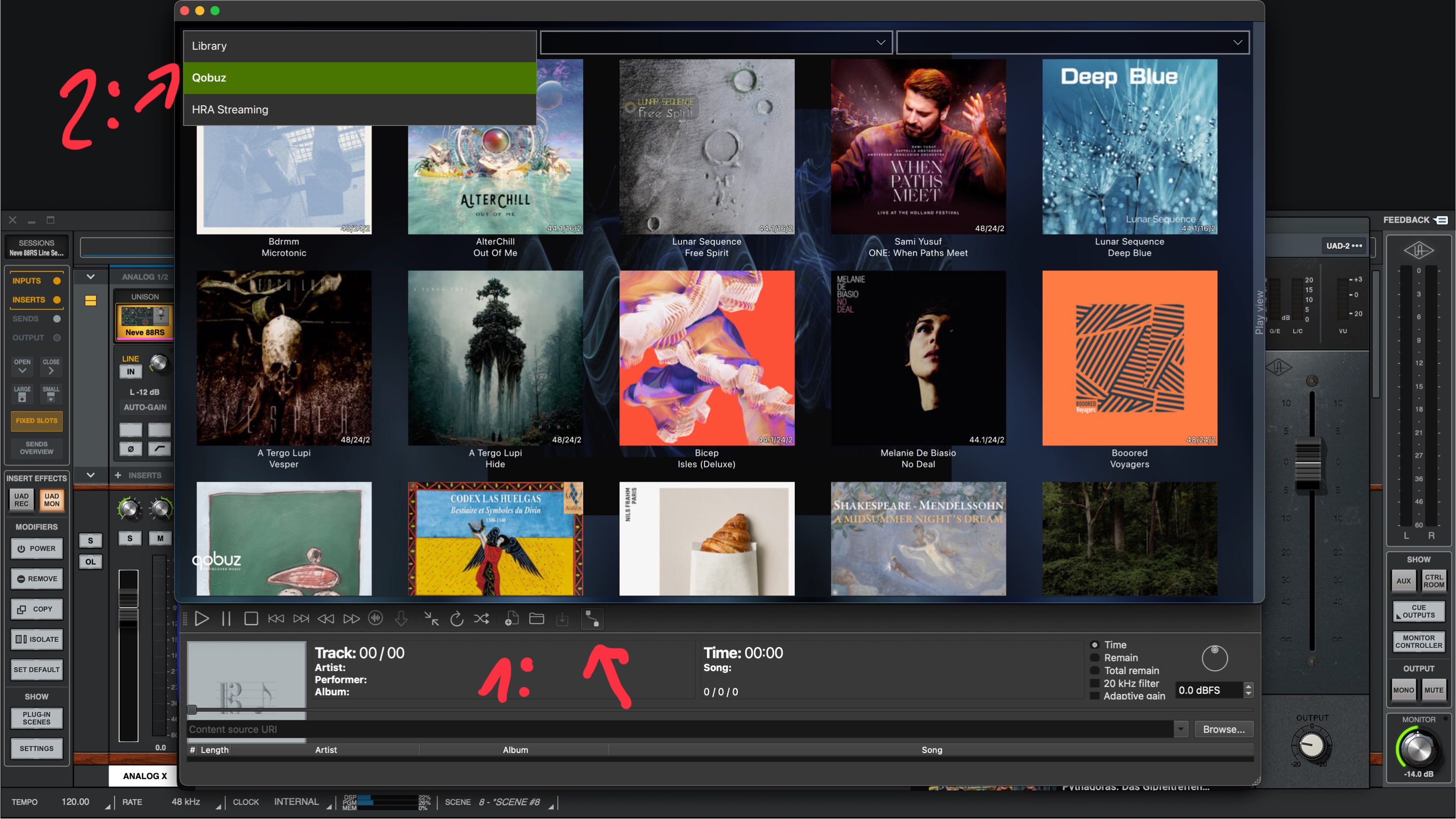Enable the Adaptive gain checkbox

pos(1094,696)
